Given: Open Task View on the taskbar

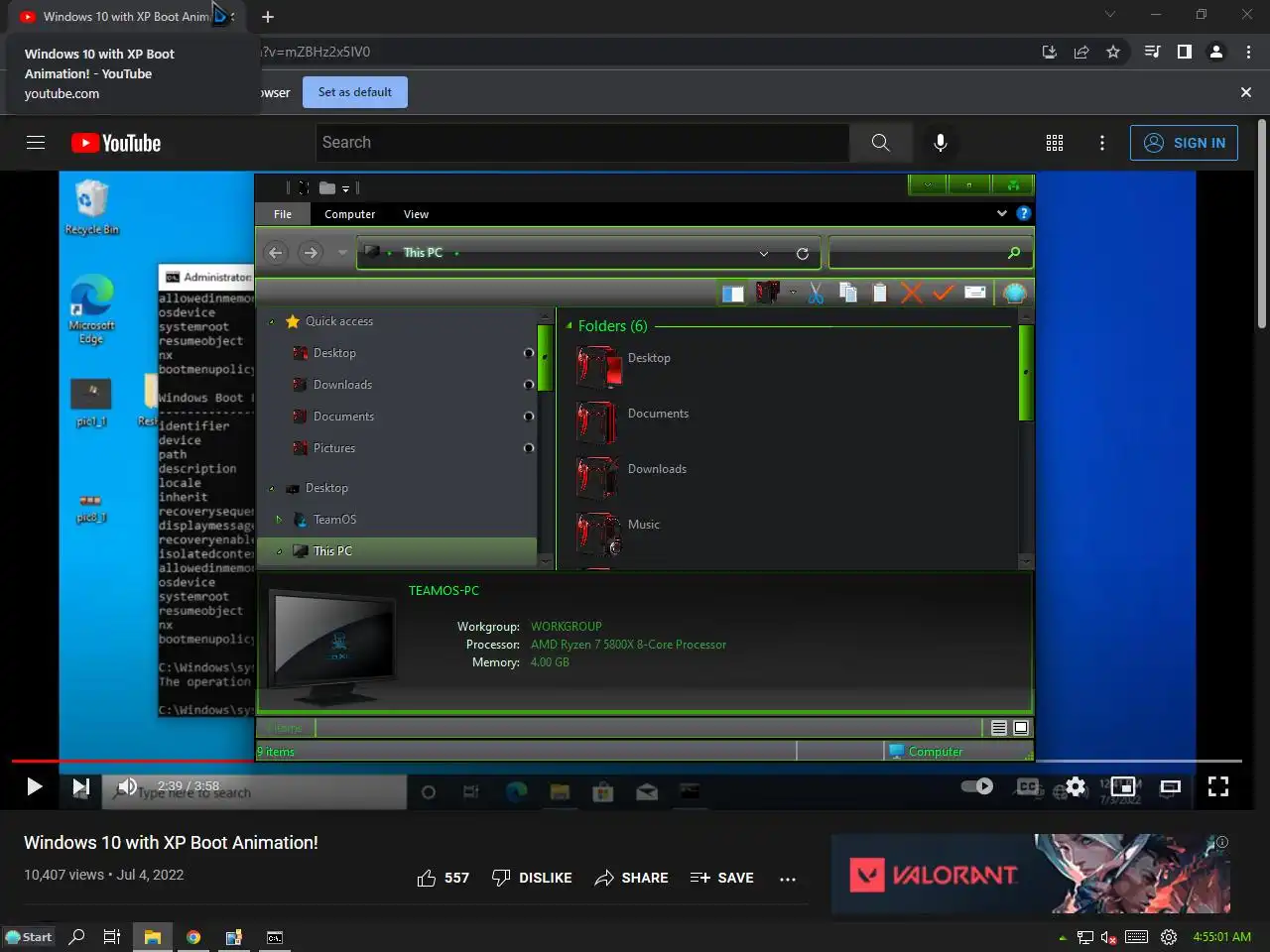Looking at the screenshot, I should 112,937.
